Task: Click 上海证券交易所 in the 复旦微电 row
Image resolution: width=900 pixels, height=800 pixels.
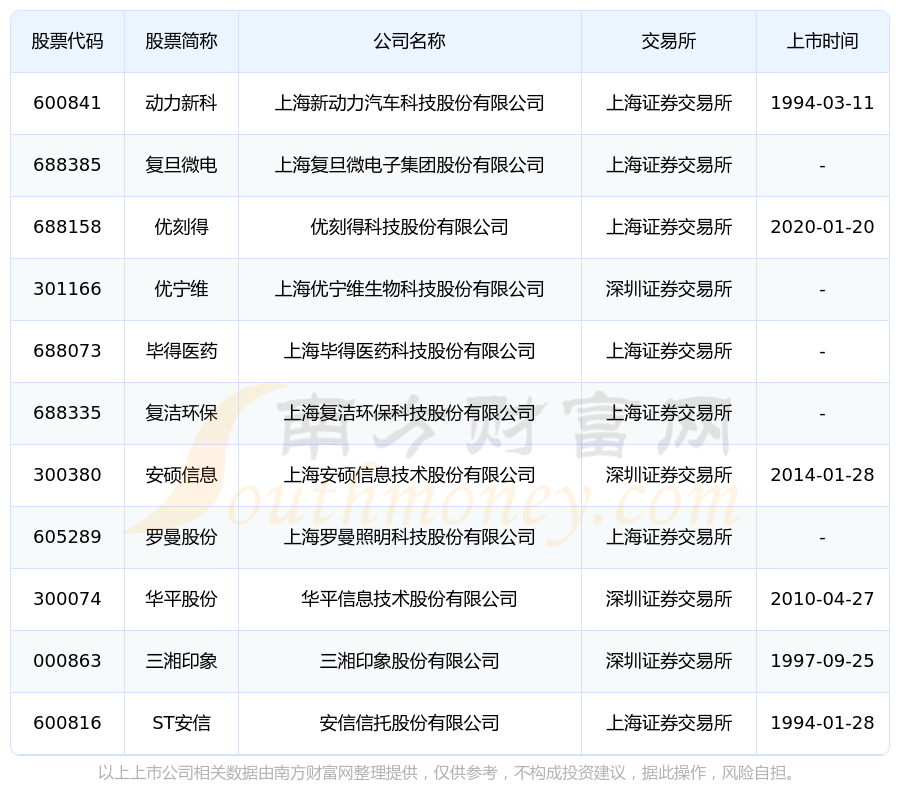Action: click(669, 165)
